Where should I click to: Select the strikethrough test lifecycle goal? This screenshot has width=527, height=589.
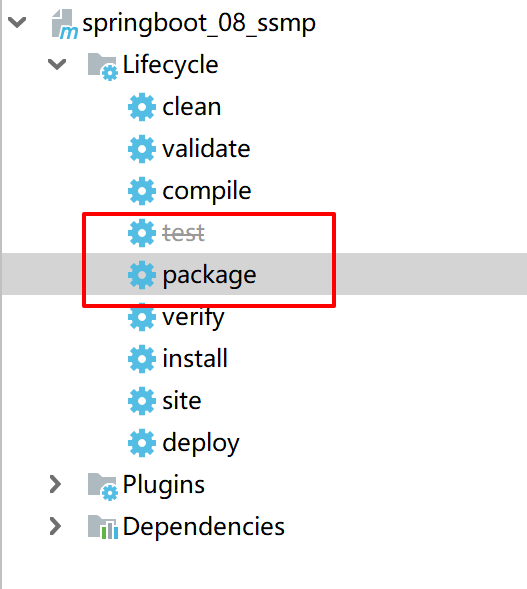point(183,233)
